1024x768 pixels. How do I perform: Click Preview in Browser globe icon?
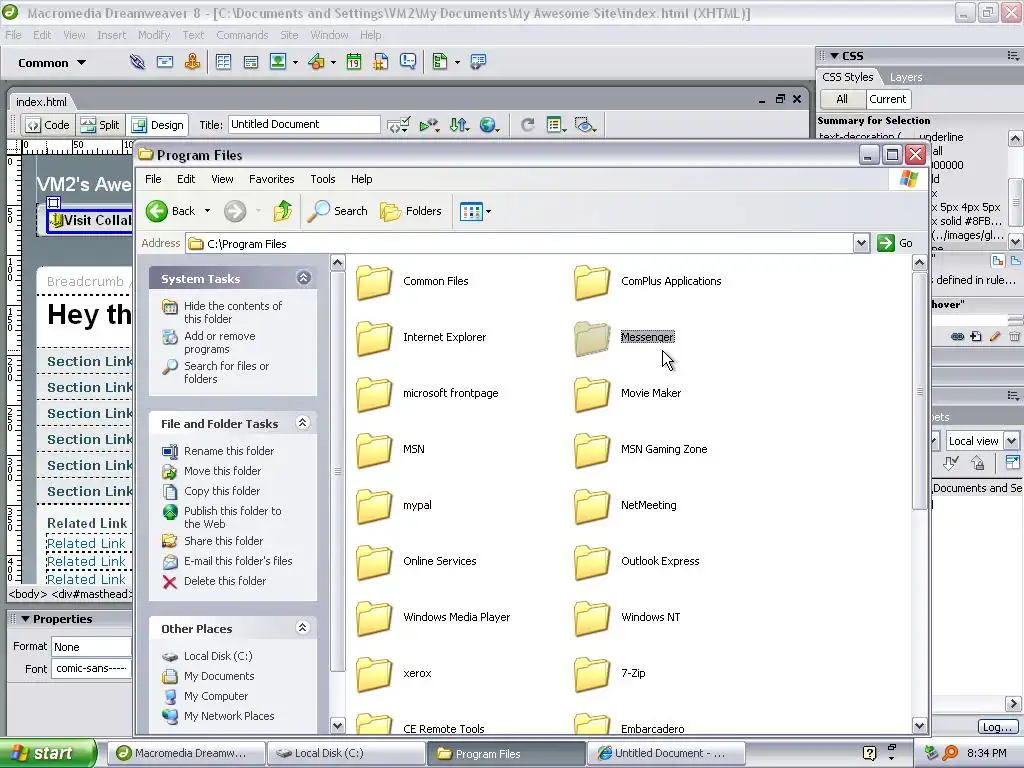pyautogui.click(x=488, y=125)
